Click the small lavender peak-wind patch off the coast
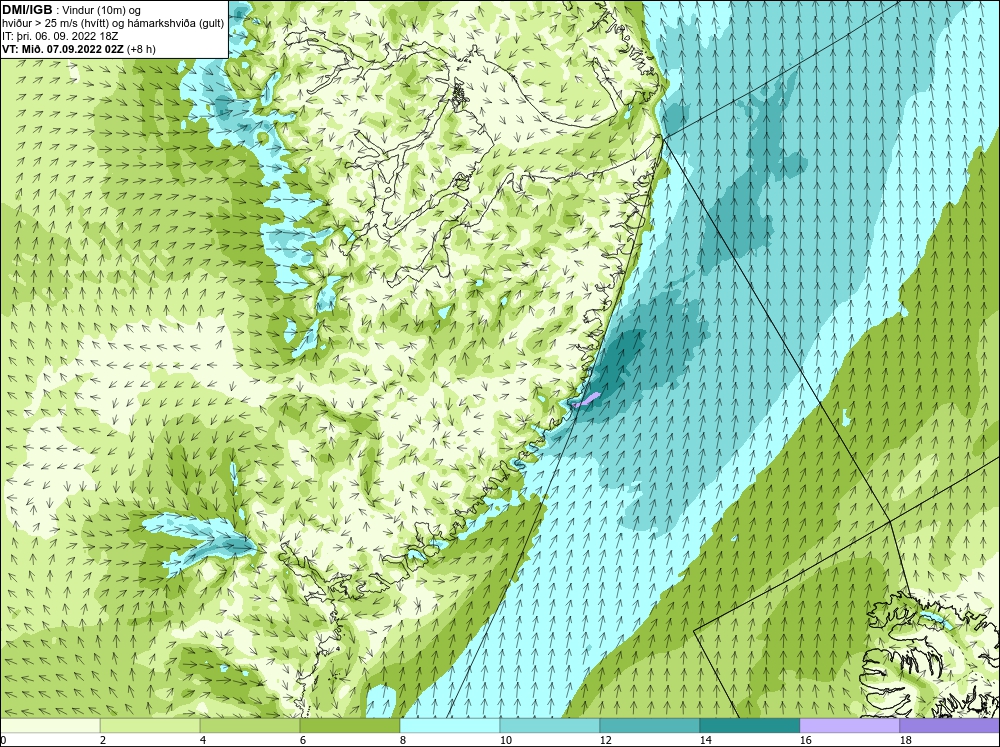The image size is (1000, 747). pyautogui.click(x=586, y=400)
